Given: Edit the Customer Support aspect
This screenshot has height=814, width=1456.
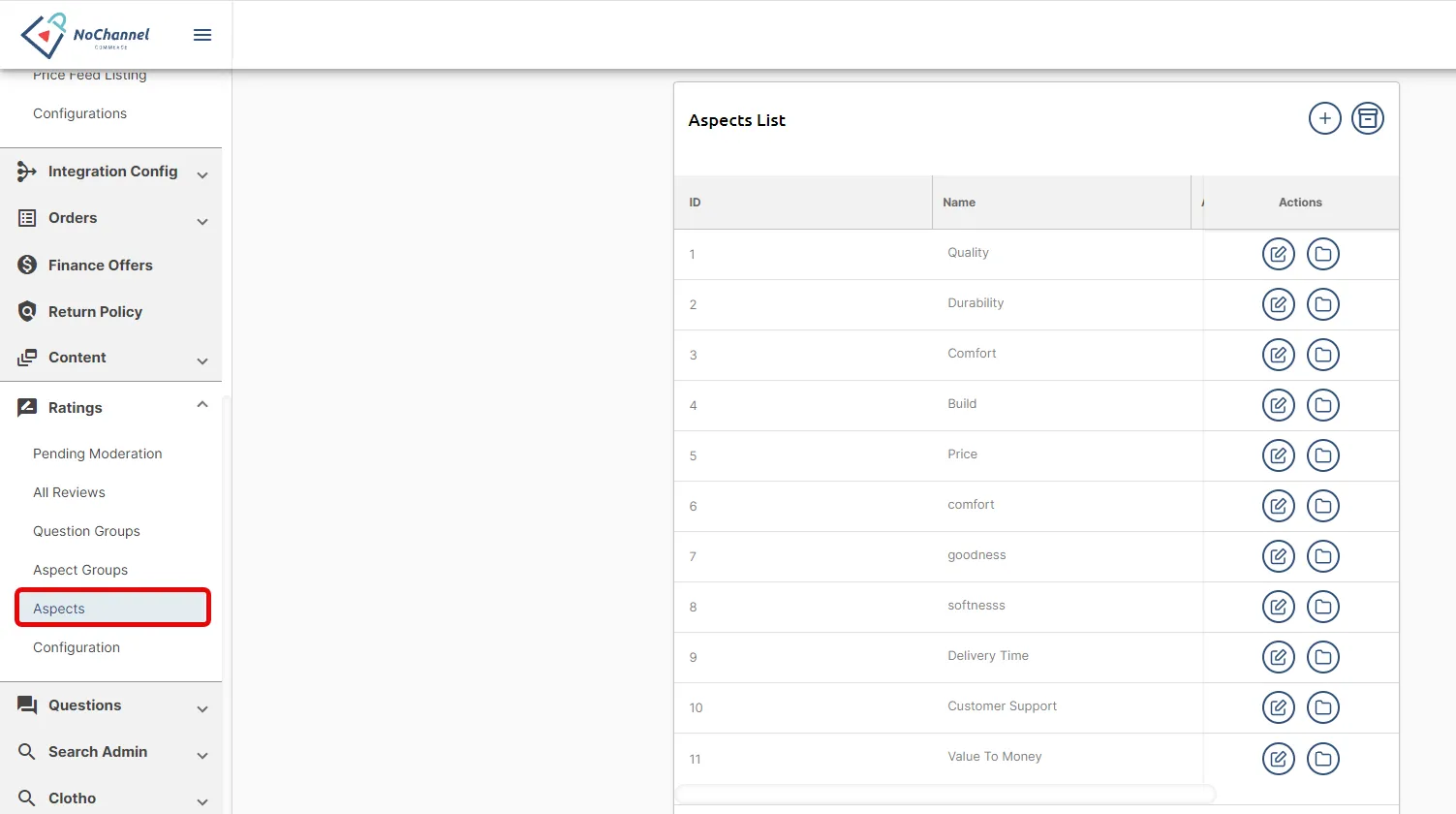Looking at the screenshot, I should click(1278, 707).
